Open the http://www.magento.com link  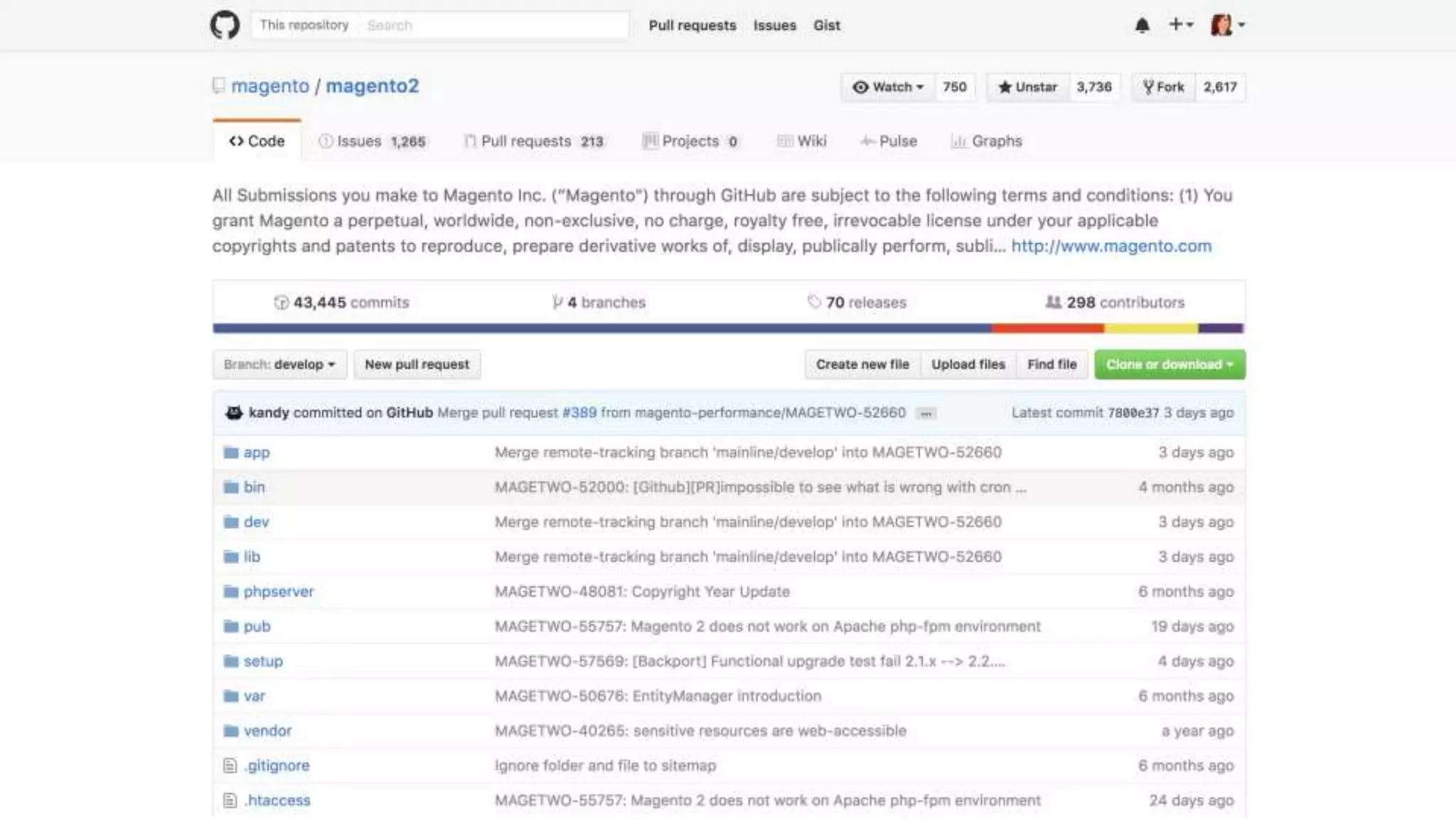1110,246
